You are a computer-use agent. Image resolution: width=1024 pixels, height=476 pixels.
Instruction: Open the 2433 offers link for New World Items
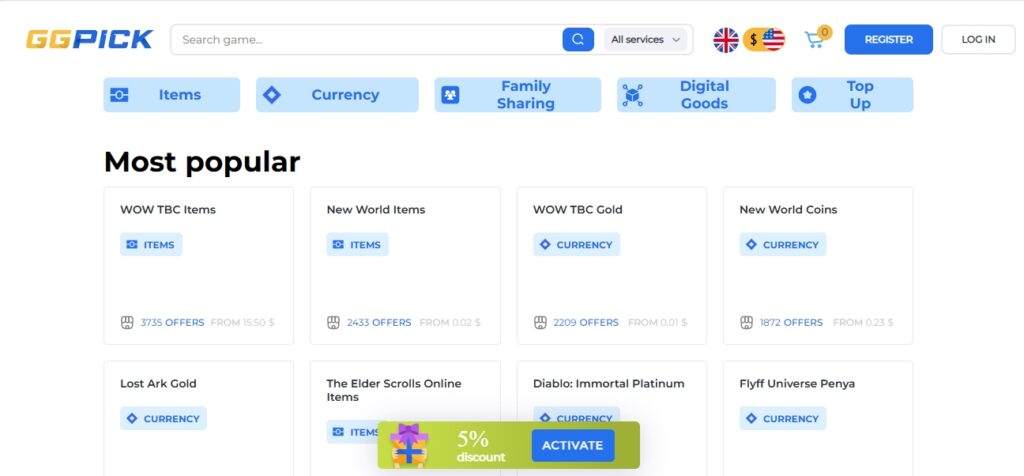coord(379,323)
